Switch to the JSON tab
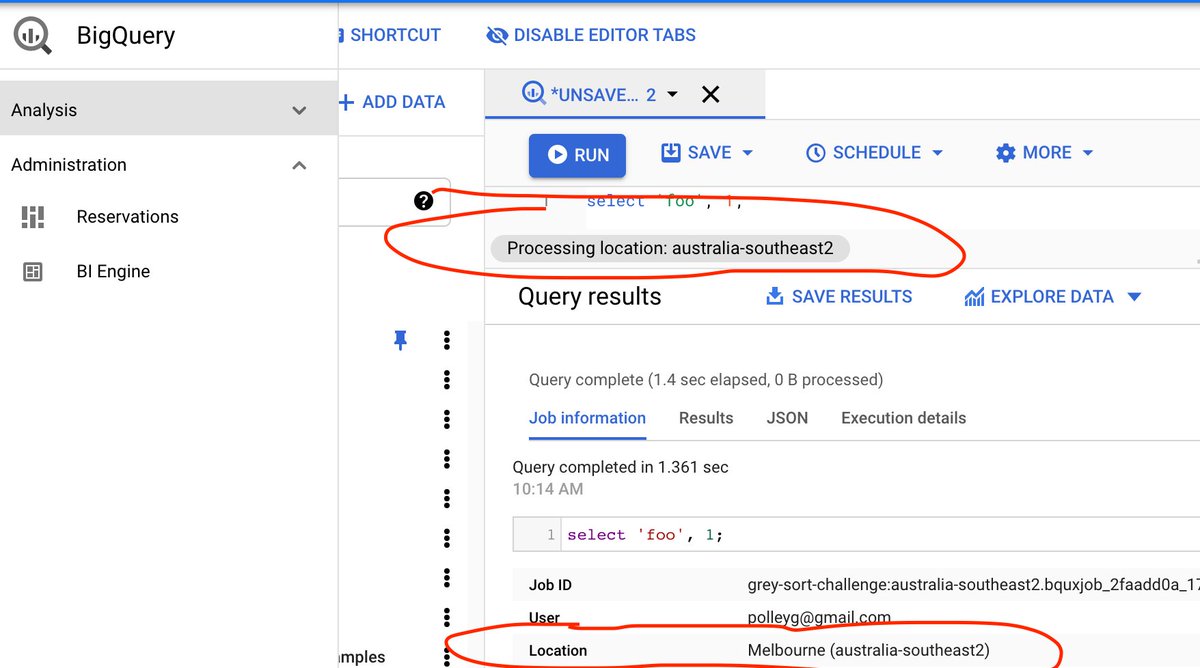The width and height of the screenshot is (1200, 668). (x=787, y=418)
